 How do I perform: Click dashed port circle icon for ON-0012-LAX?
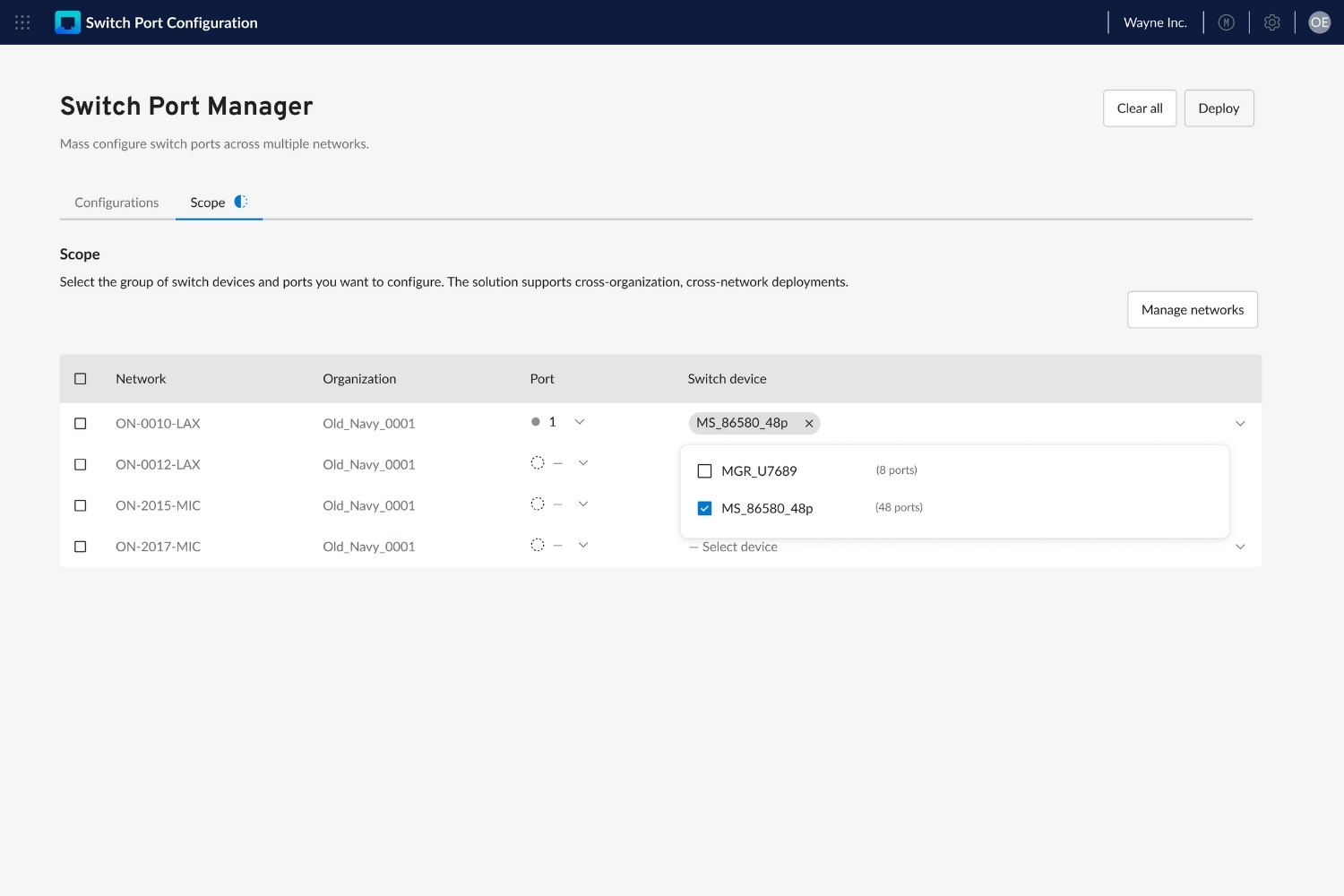point(538,463)
